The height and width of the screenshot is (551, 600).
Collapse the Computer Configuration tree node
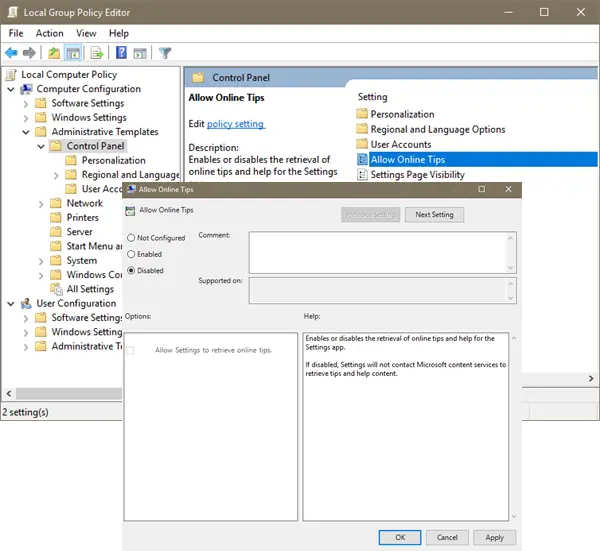click(11, 89)
